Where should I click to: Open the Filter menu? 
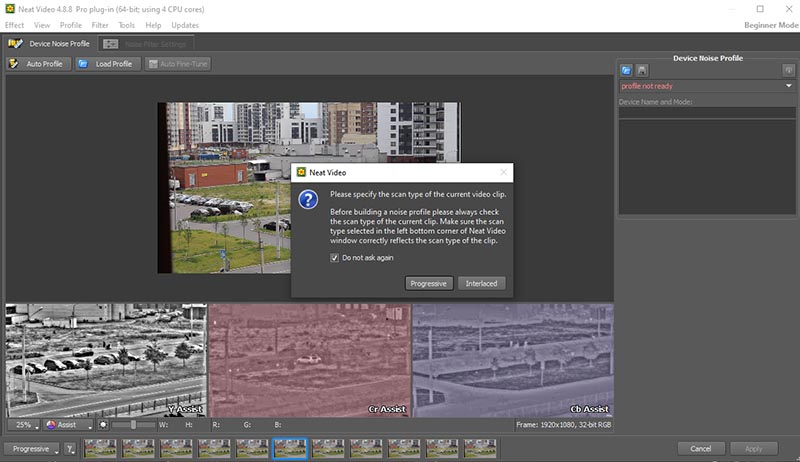coord(100,25)
